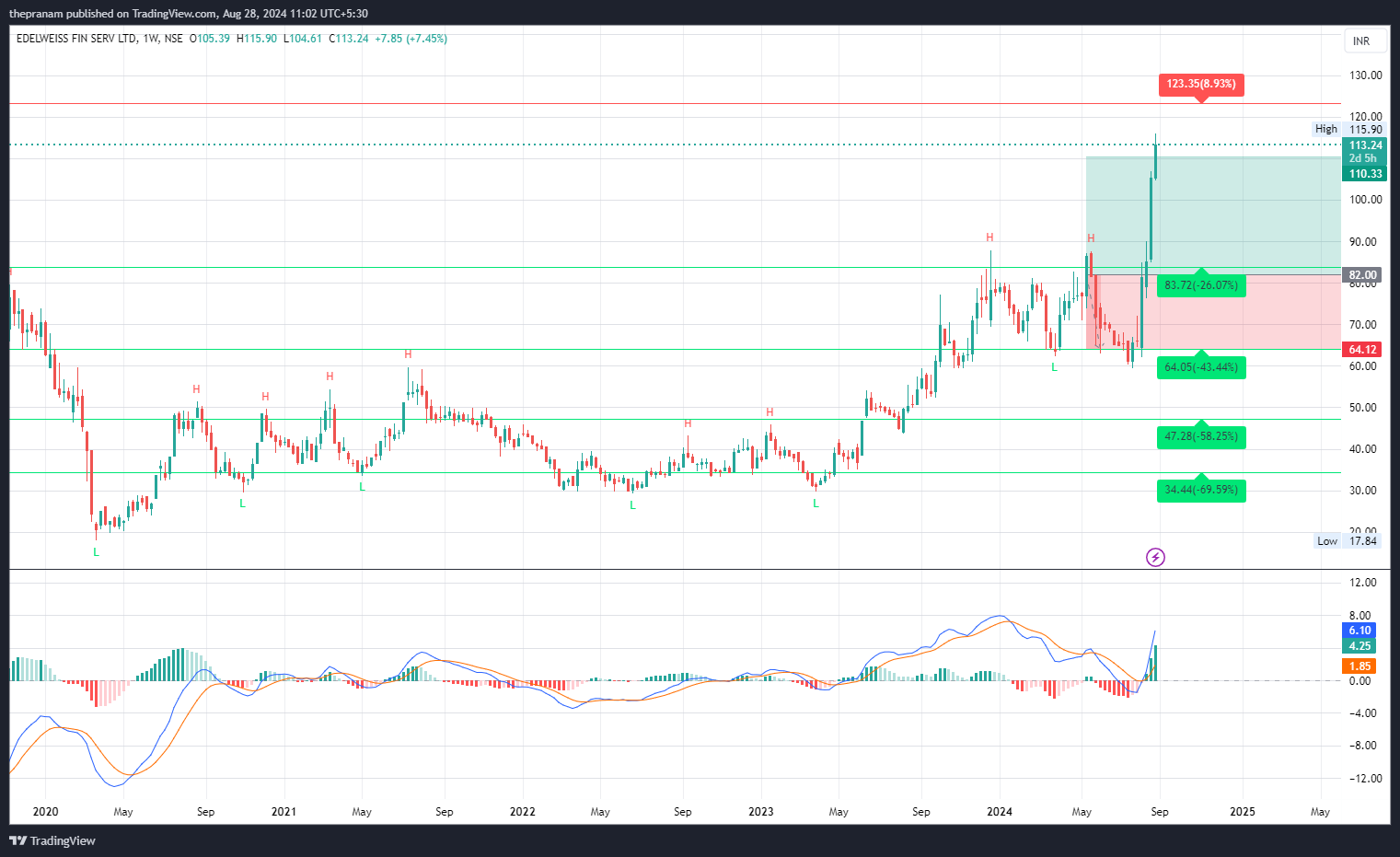Click the orange signal value tag 1.85
The height and width of the screenshot is (857, 1400).
point(1360,666)
